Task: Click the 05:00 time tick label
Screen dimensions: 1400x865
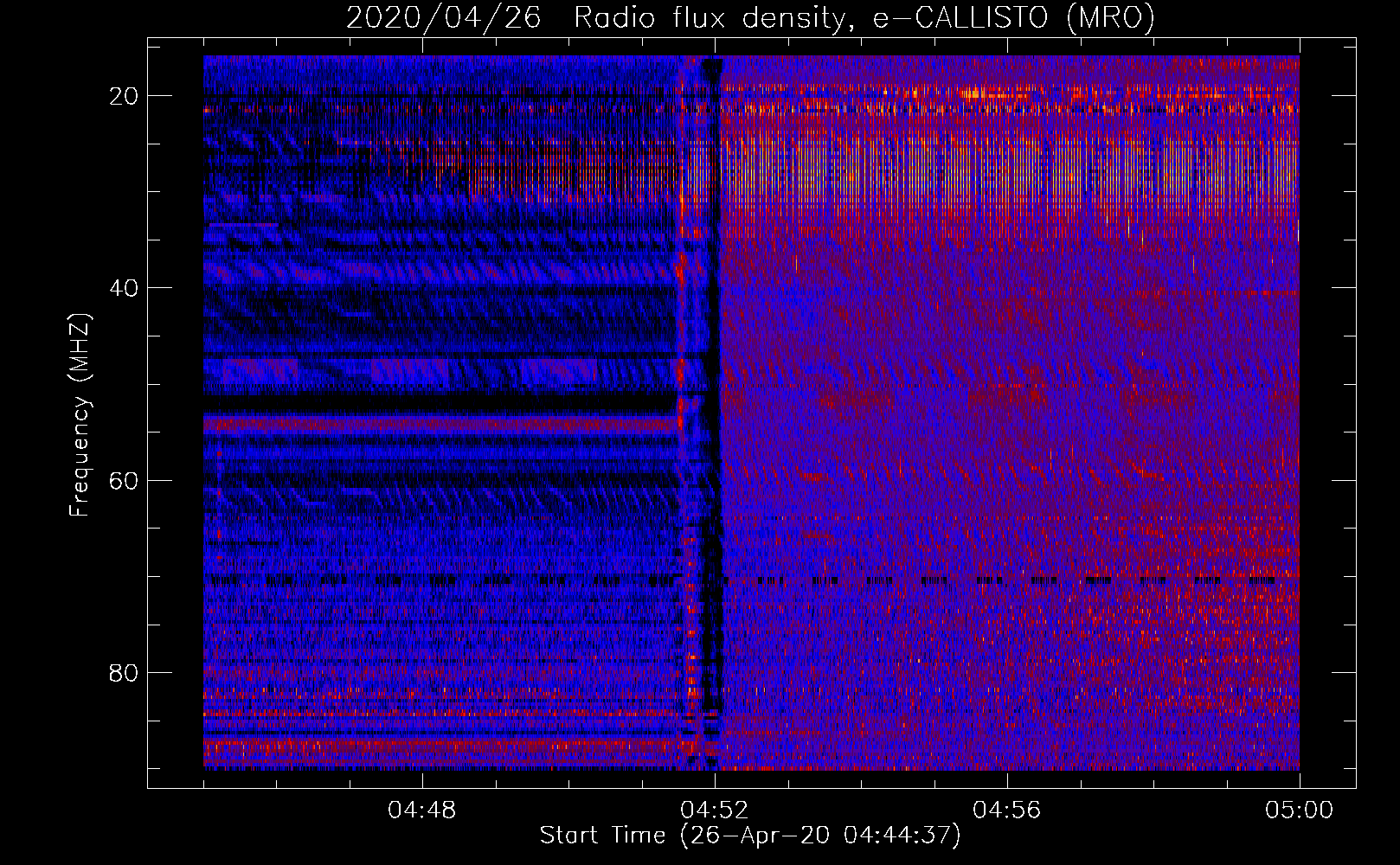Action: pyautogui.click(x=1299, y=811)
